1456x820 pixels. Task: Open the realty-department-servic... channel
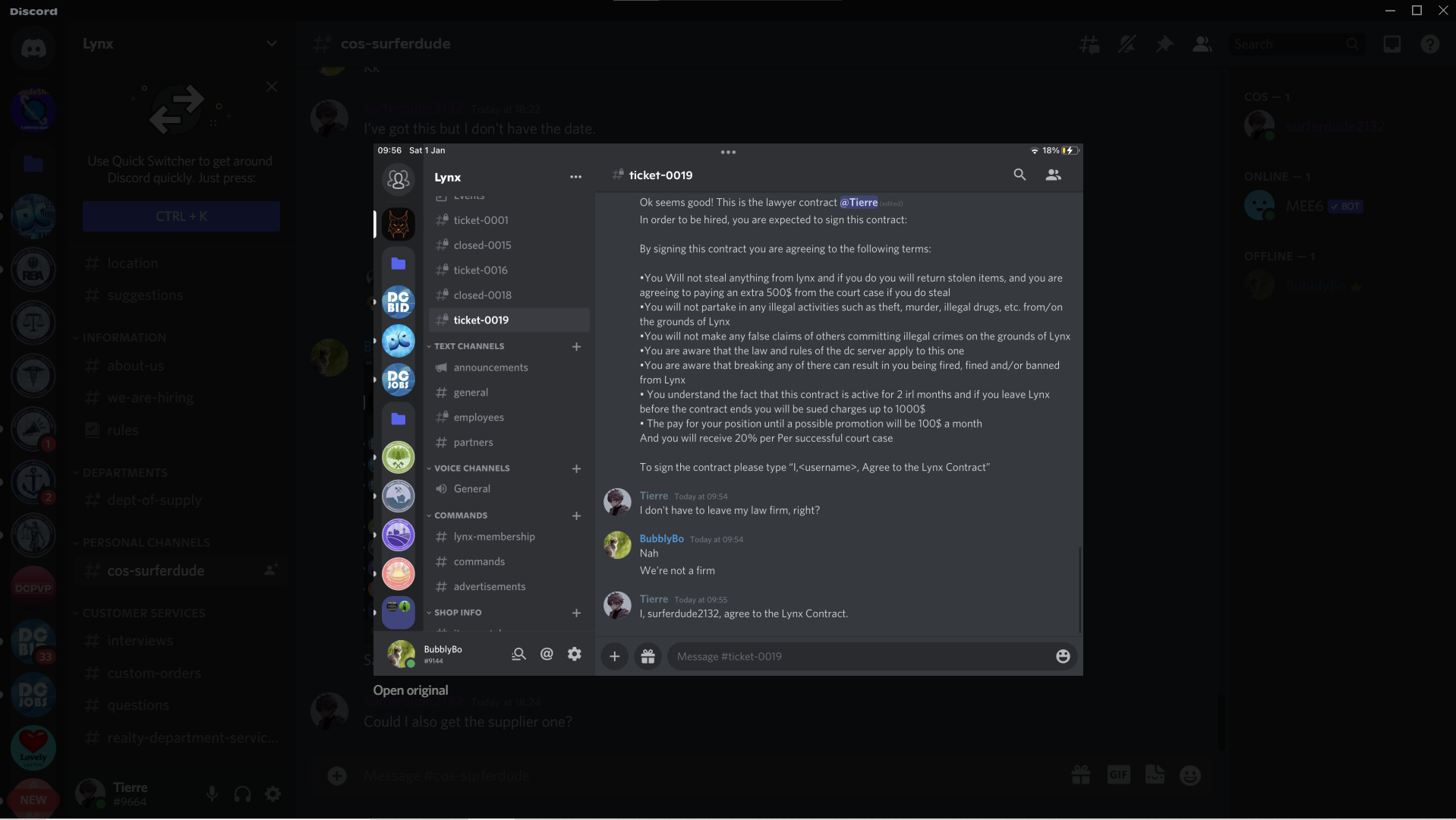tap(180, 738)
